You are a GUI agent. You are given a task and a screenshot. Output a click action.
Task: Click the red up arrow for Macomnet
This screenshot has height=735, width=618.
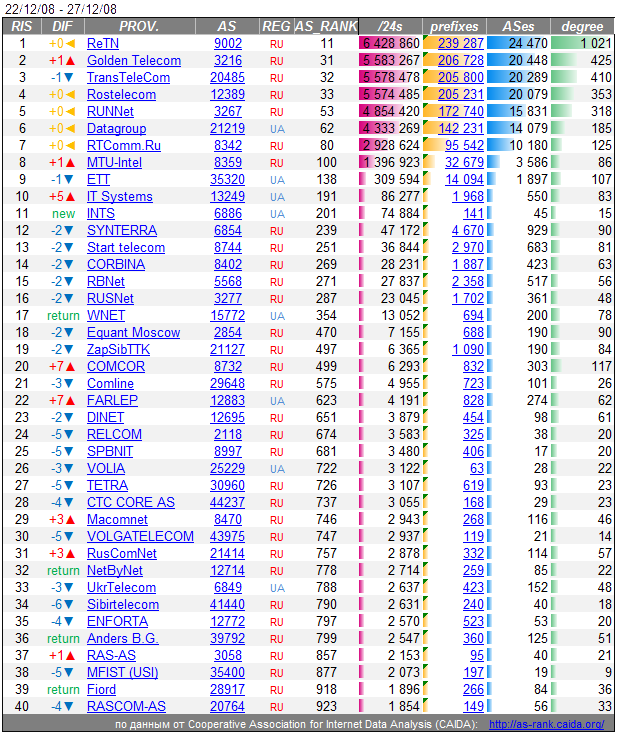pyautogui.click(x=70, y=520)
